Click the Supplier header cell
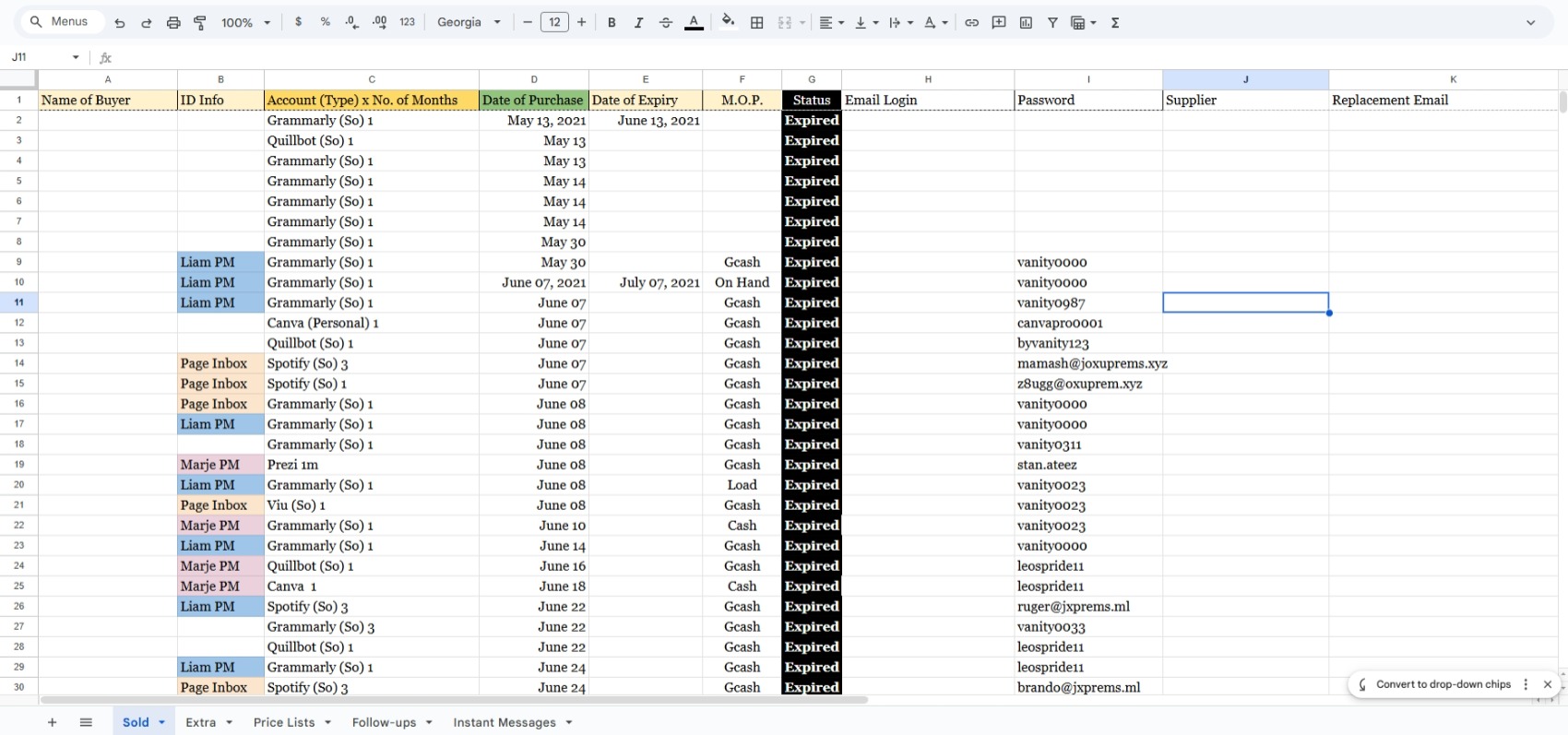This screenshot has width=1568, height=735. click(x=1245, y=100)
